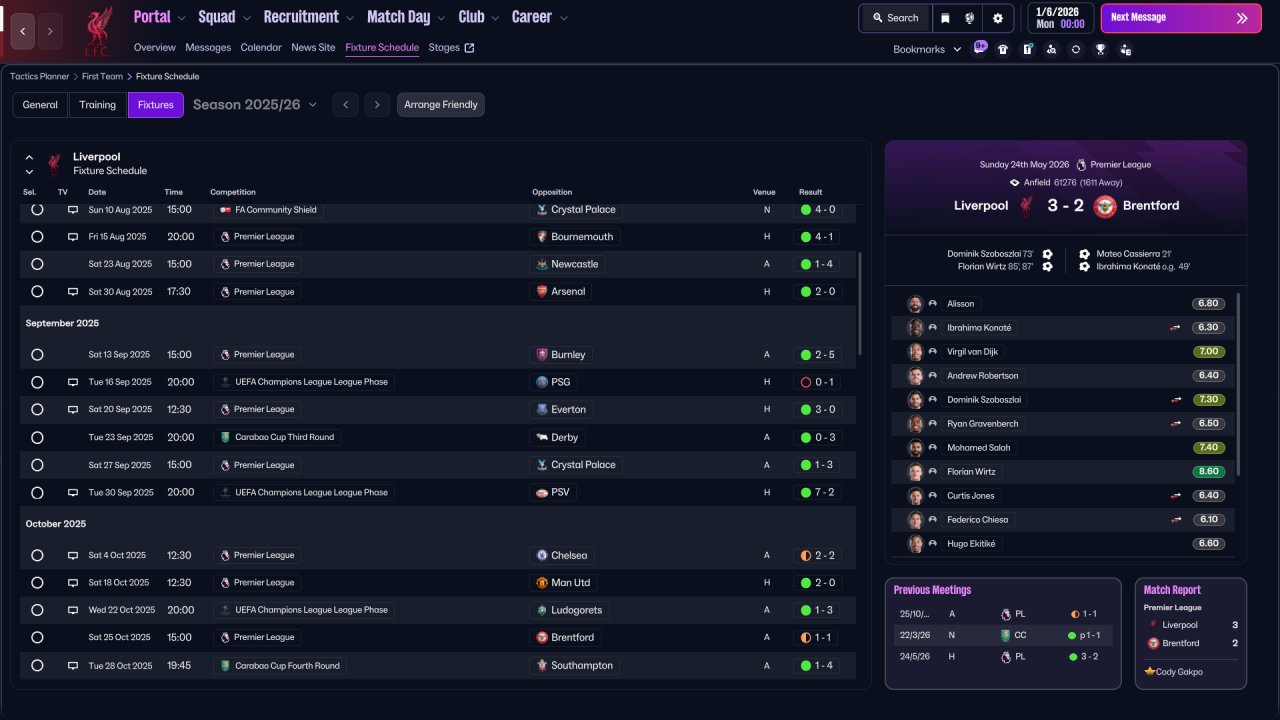Select the Newcastle fixture radio button

click(37, 264)
